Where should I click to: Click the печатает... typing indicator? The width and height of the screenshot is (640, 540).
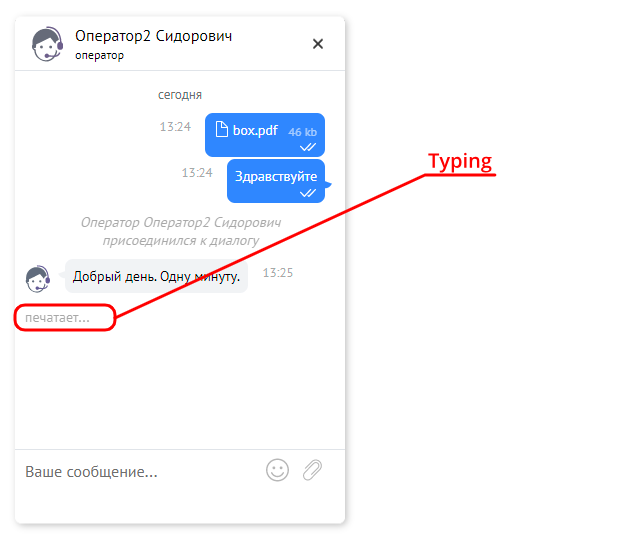coord(57,318)
